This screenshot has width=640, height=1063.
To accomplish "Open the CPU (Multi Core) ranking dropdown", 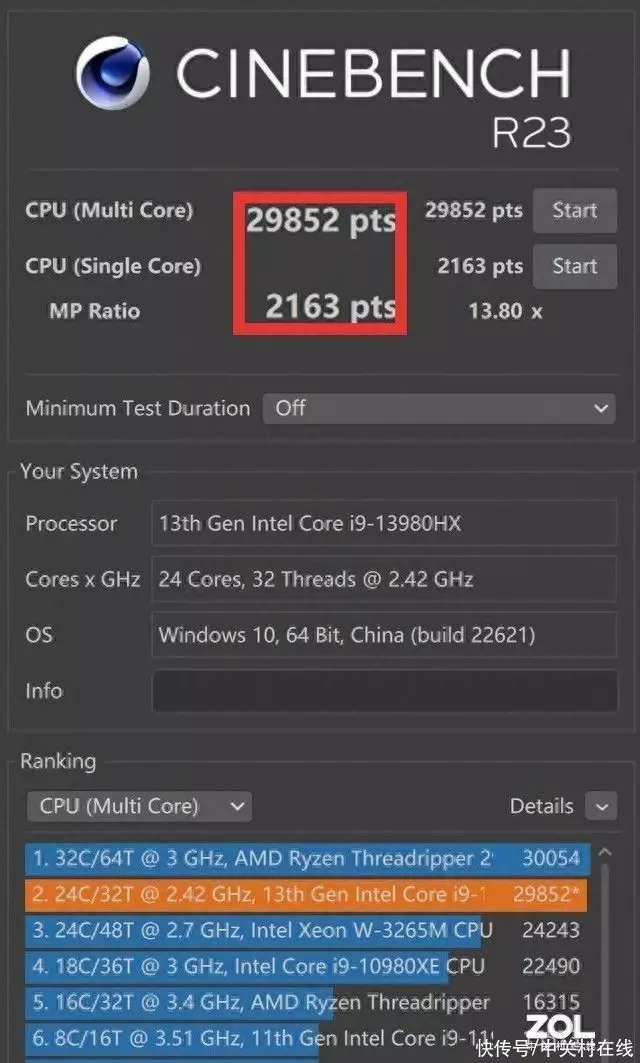I will click(x=139, y=806).
